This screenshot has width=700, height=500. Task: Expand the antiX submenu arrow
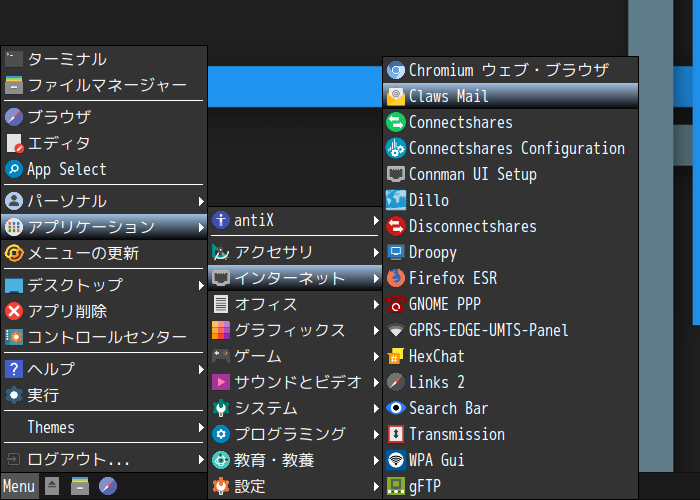click(376, 221)
